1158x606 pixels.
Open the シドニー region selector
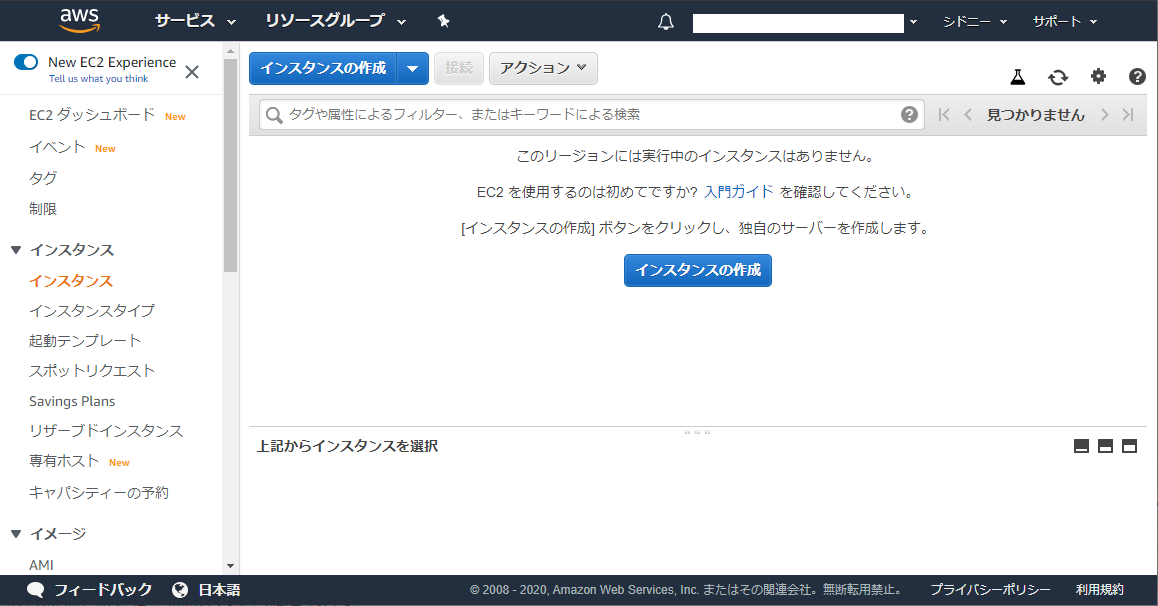(975, 21)
